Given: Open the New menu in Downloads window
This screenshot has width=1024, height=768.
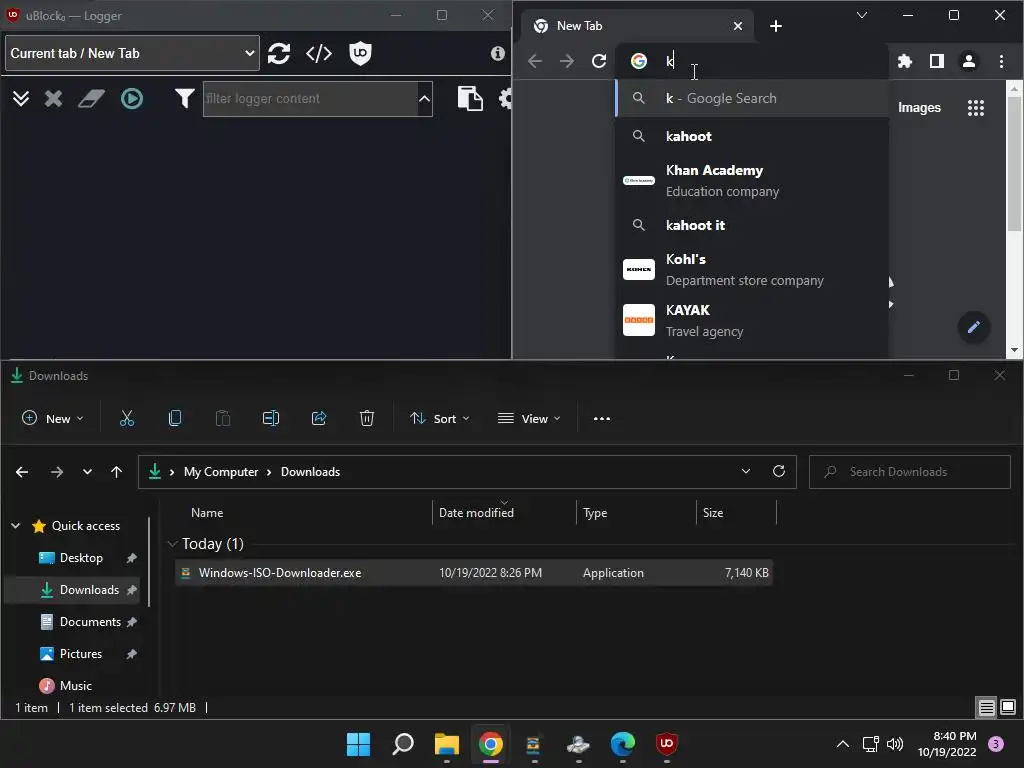Looking at the screenshot, I should [x=52, y=419].
